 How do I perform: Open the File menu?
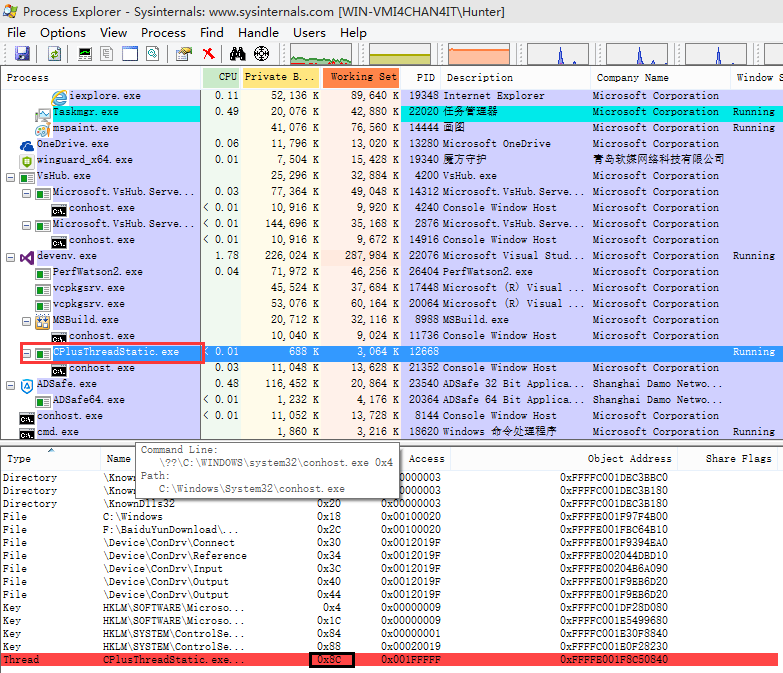[16, 33]
